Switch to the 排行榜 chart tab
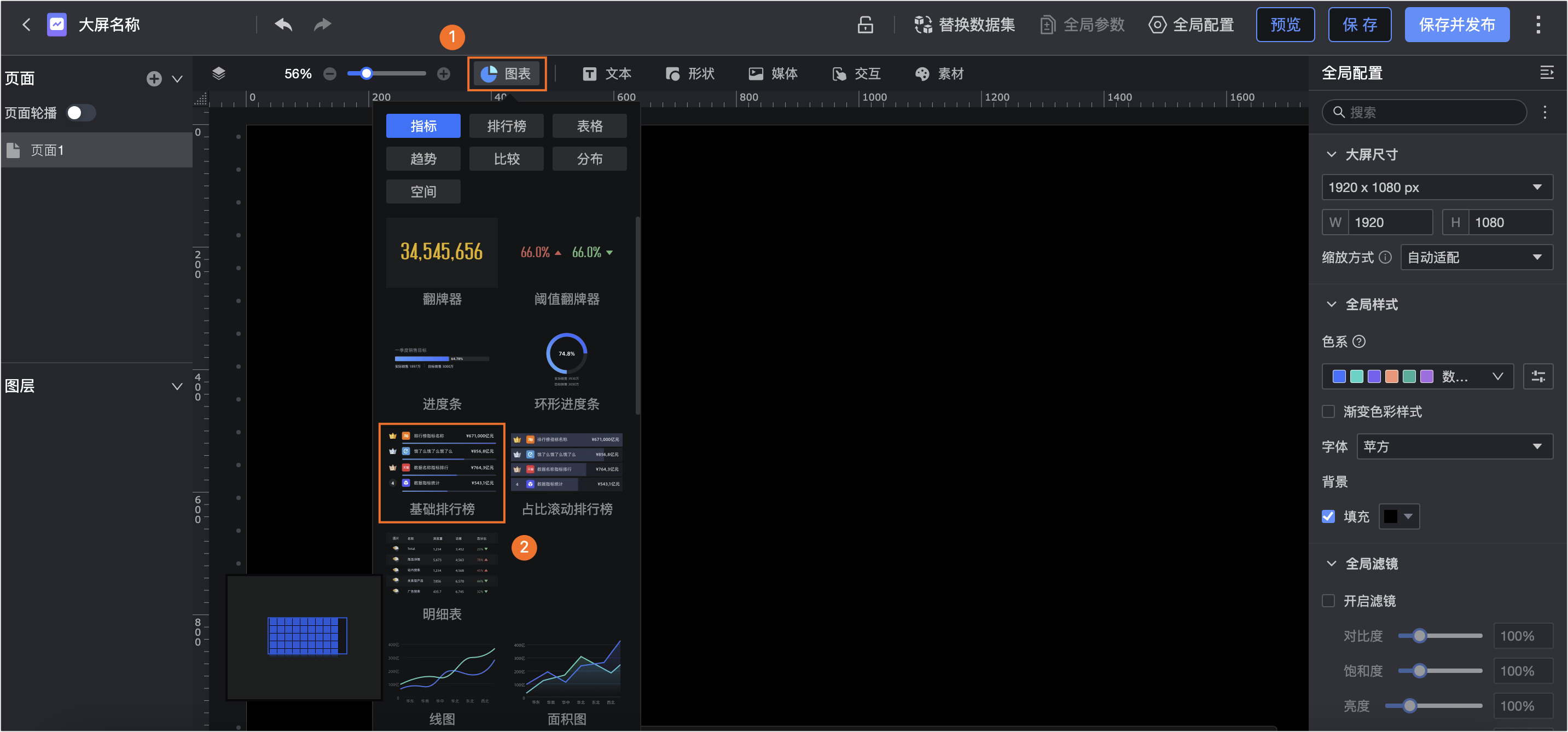 click(x=507, y=126)
